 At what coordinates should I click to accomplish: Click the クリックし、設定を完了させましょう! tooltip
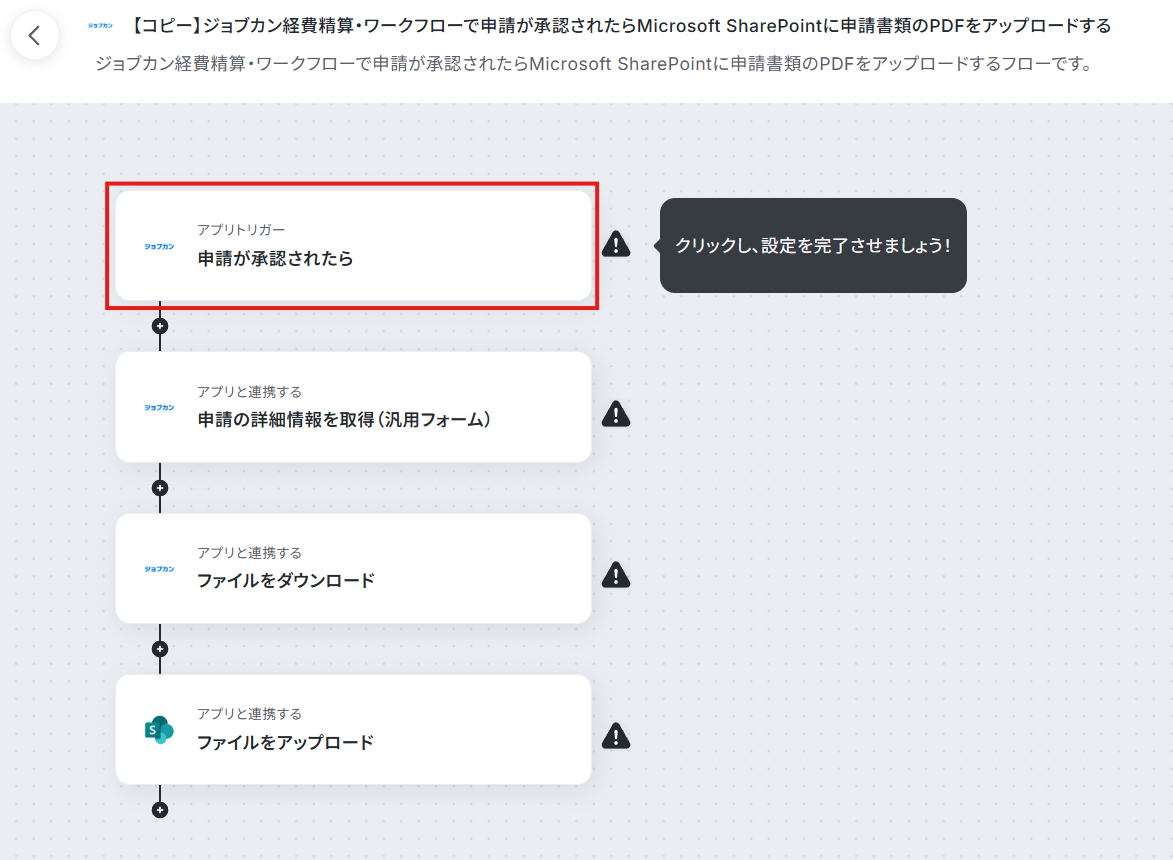813,245
